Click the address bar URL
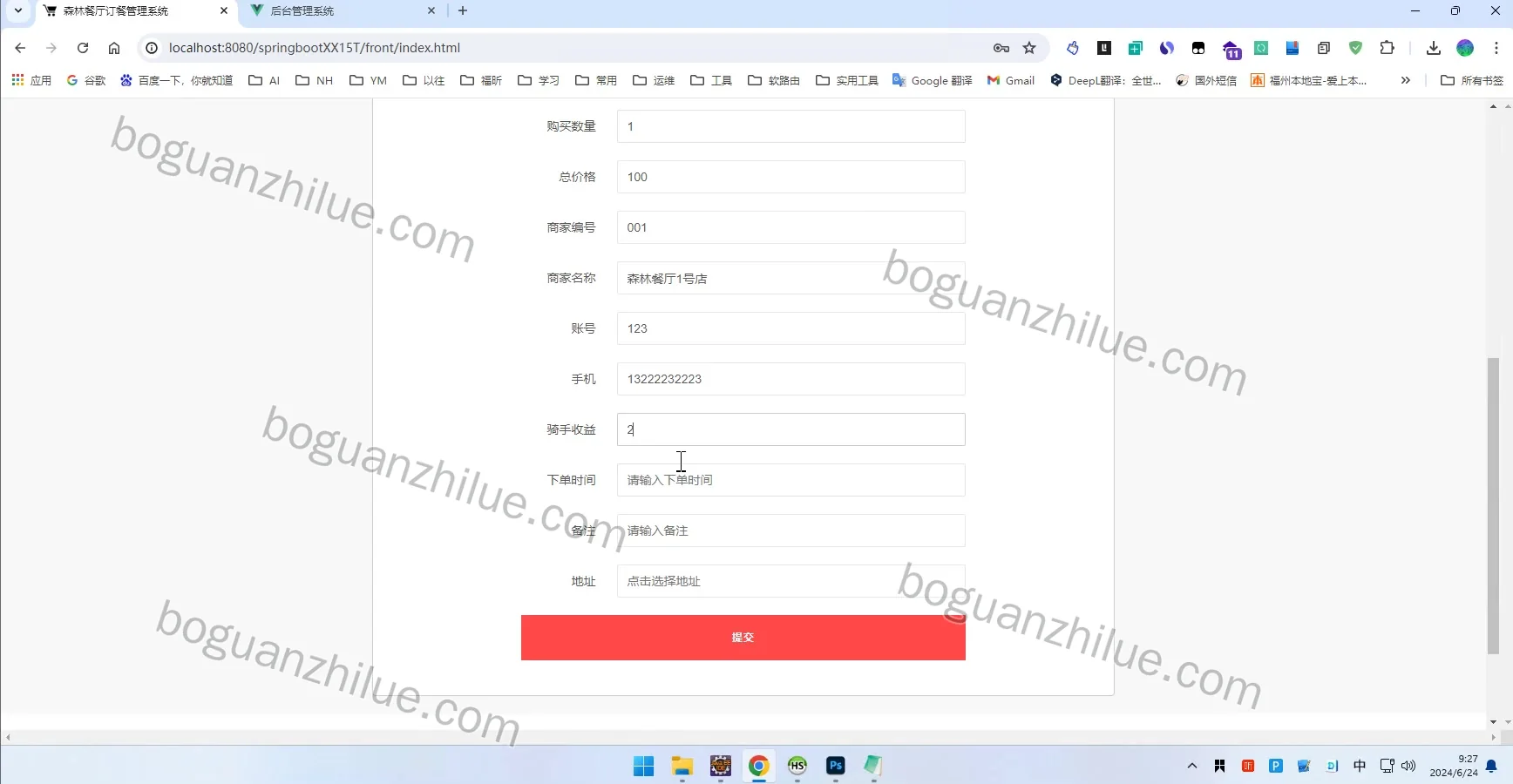 coord(315,48)
